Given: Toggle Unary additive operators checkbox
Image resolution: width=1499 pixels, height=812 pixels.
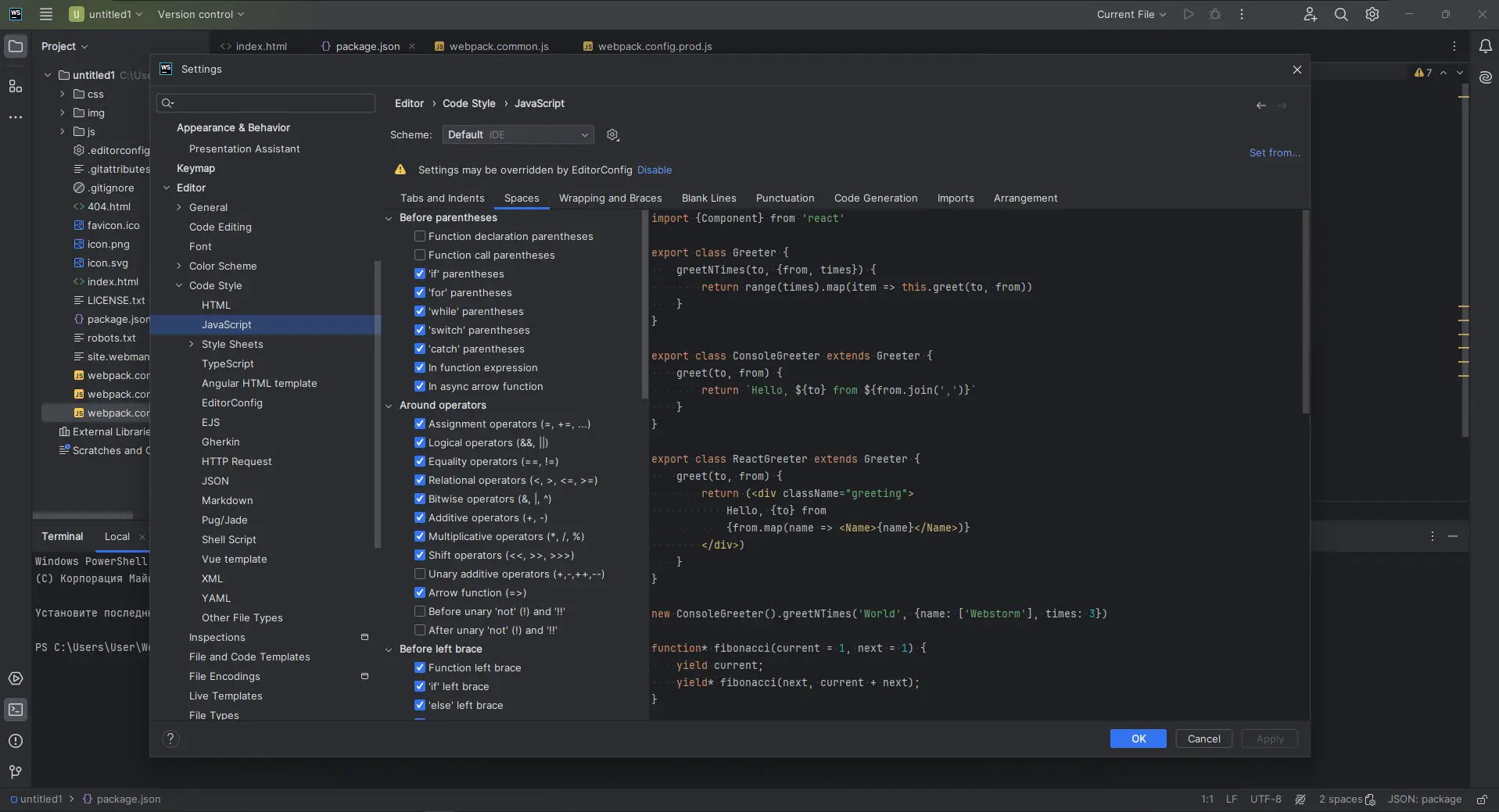Looking at the screenshot, I should pos(420,574).
